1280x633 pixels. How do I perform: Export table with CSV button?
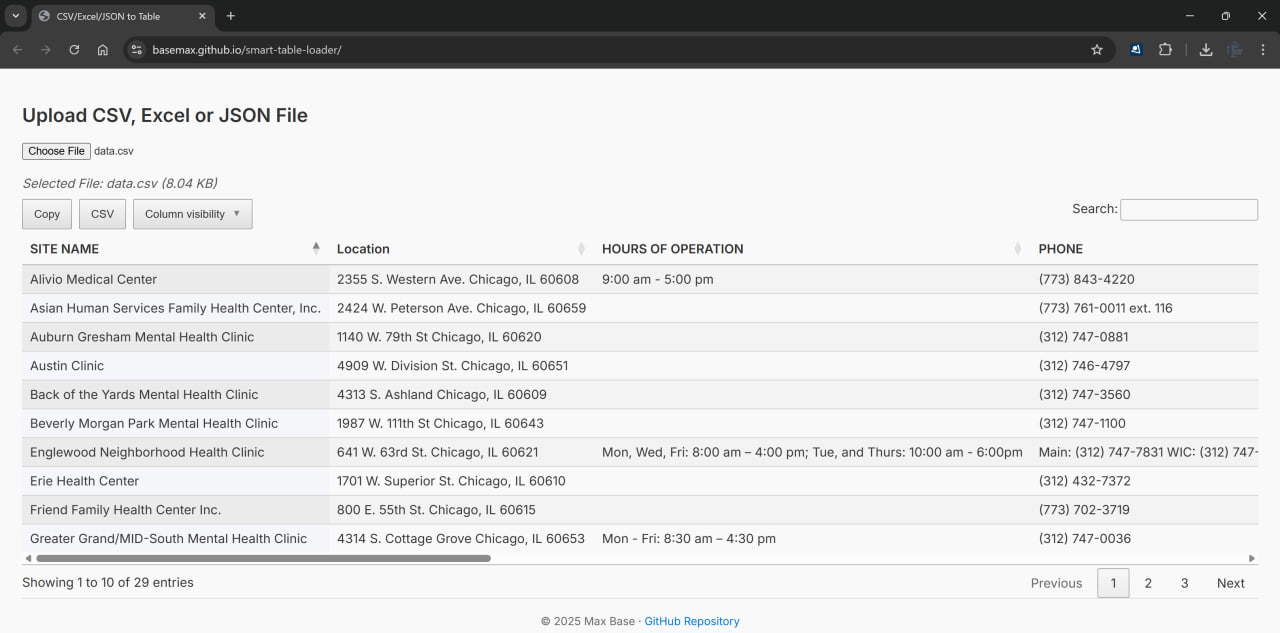pyautogui.click(x=102, y=214)
